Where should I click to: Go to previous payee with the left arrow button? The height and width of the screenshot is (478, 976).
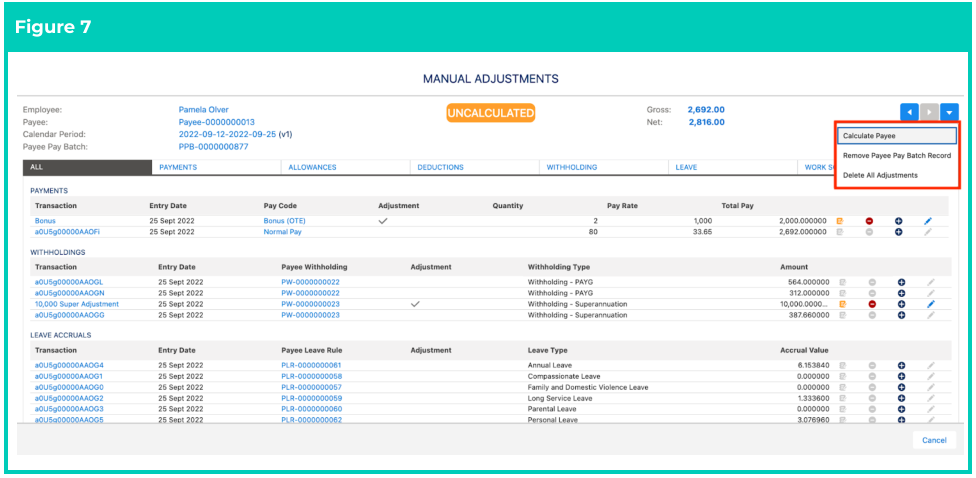[909, 113]
